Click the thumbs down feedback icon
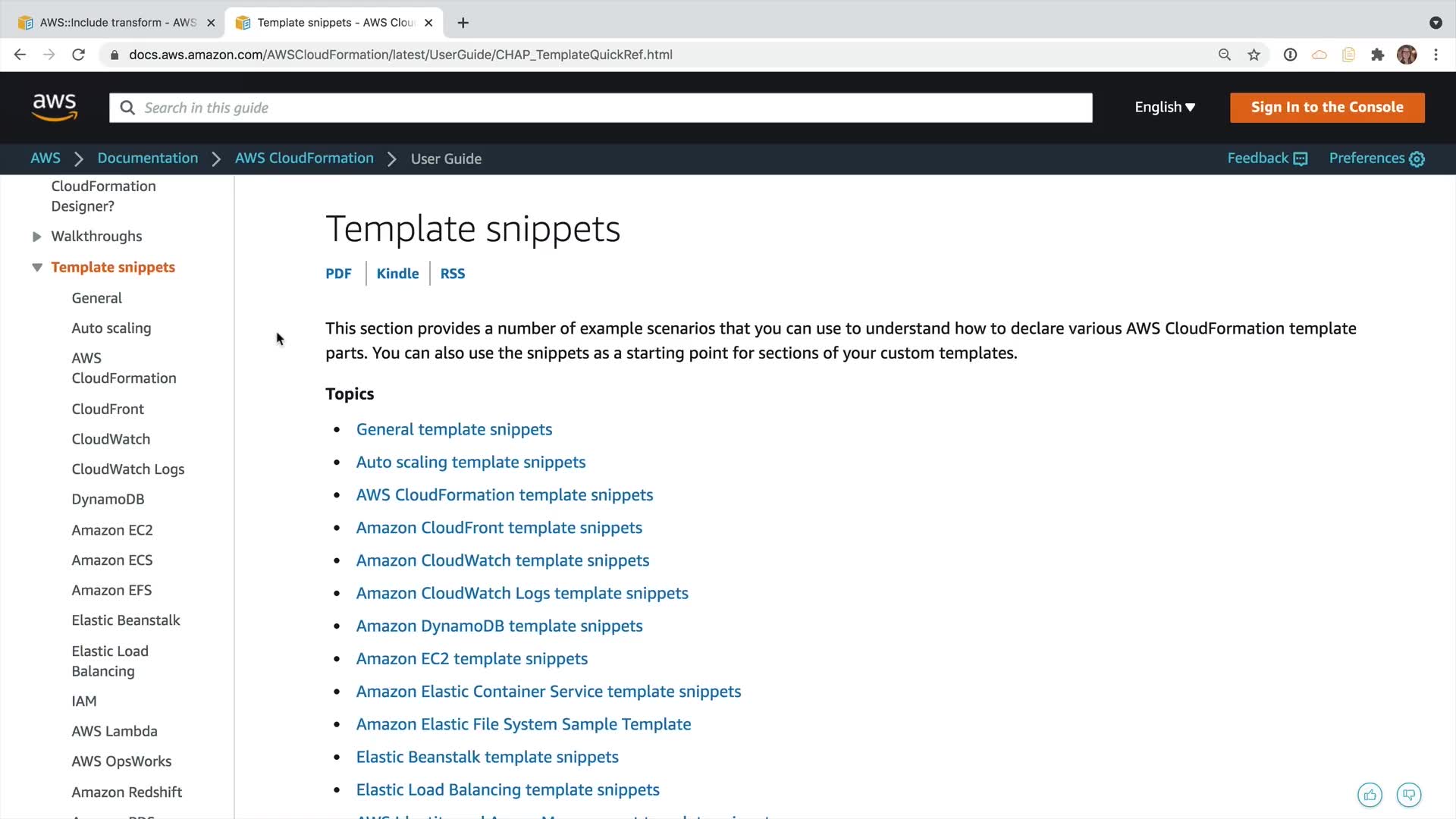The image size is (1456, 819). (x=1409, y=795)
